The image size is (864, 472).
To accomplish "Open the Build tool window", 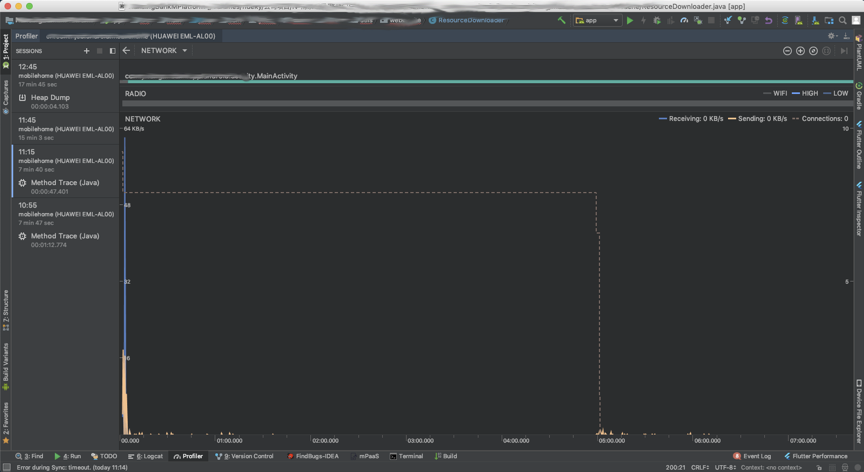I will (446, 456).
